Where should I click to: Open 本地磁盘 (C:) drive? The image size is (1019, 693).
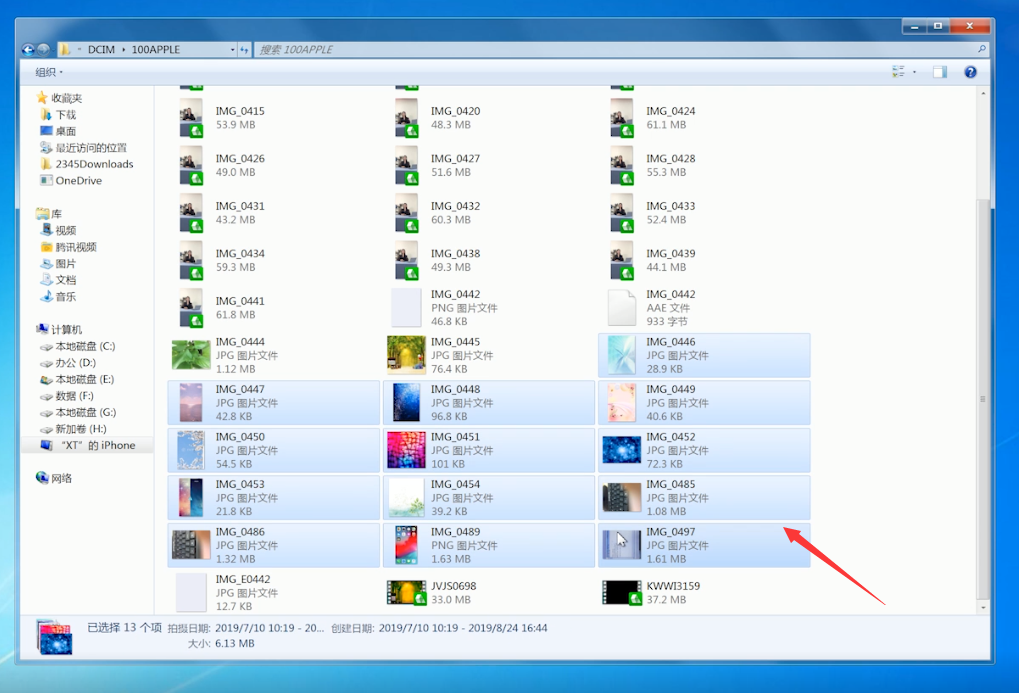(x=77, y=346)
